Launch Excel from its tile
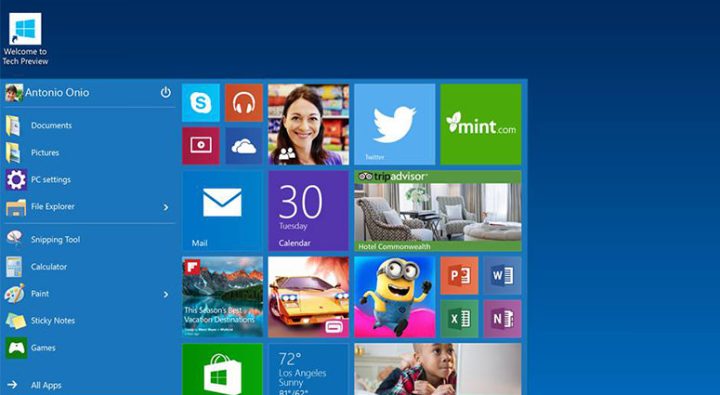This screenshot has height=395, width=720. coord(459,319)
